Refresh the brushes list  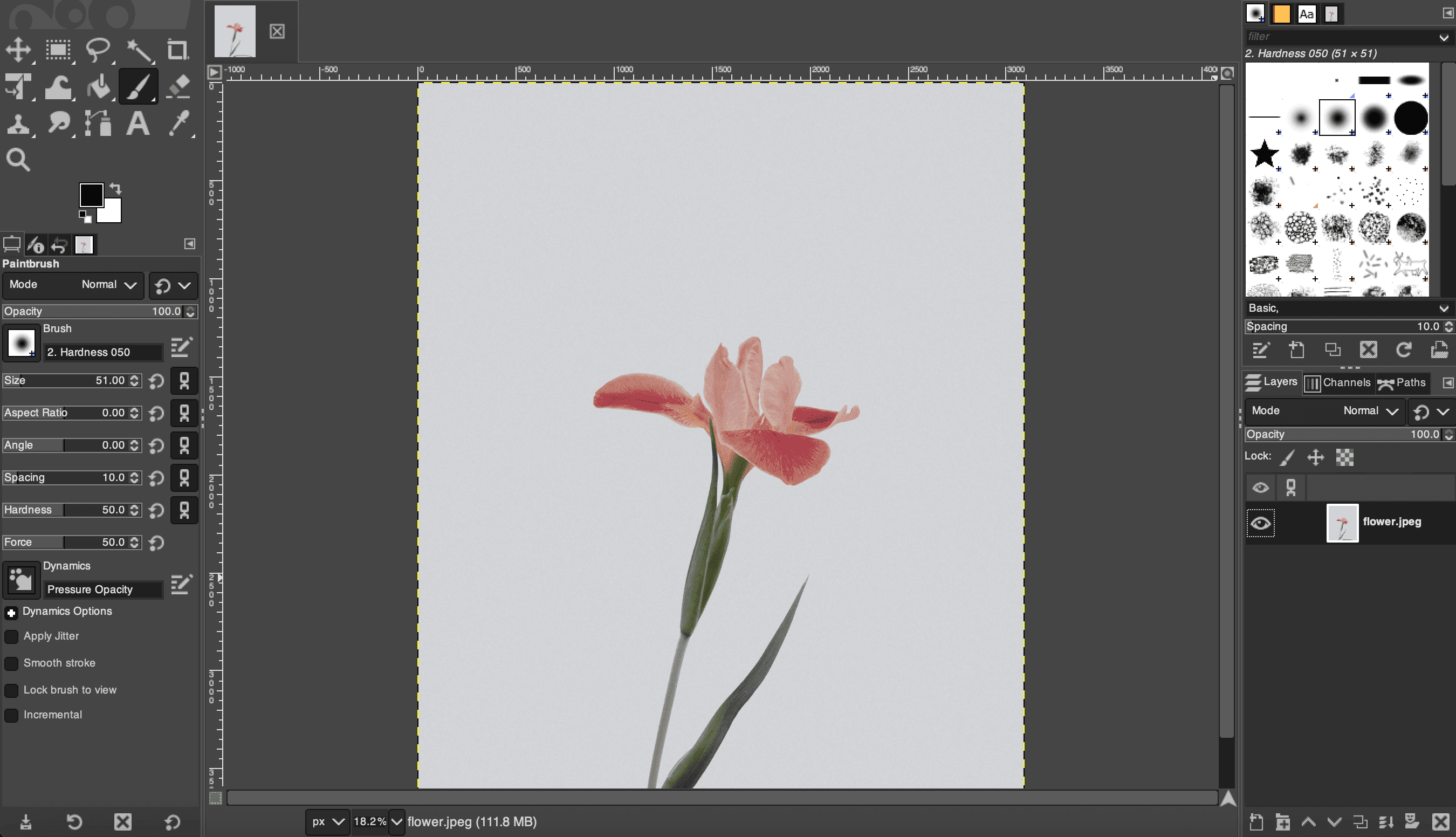pos(1405,350)
